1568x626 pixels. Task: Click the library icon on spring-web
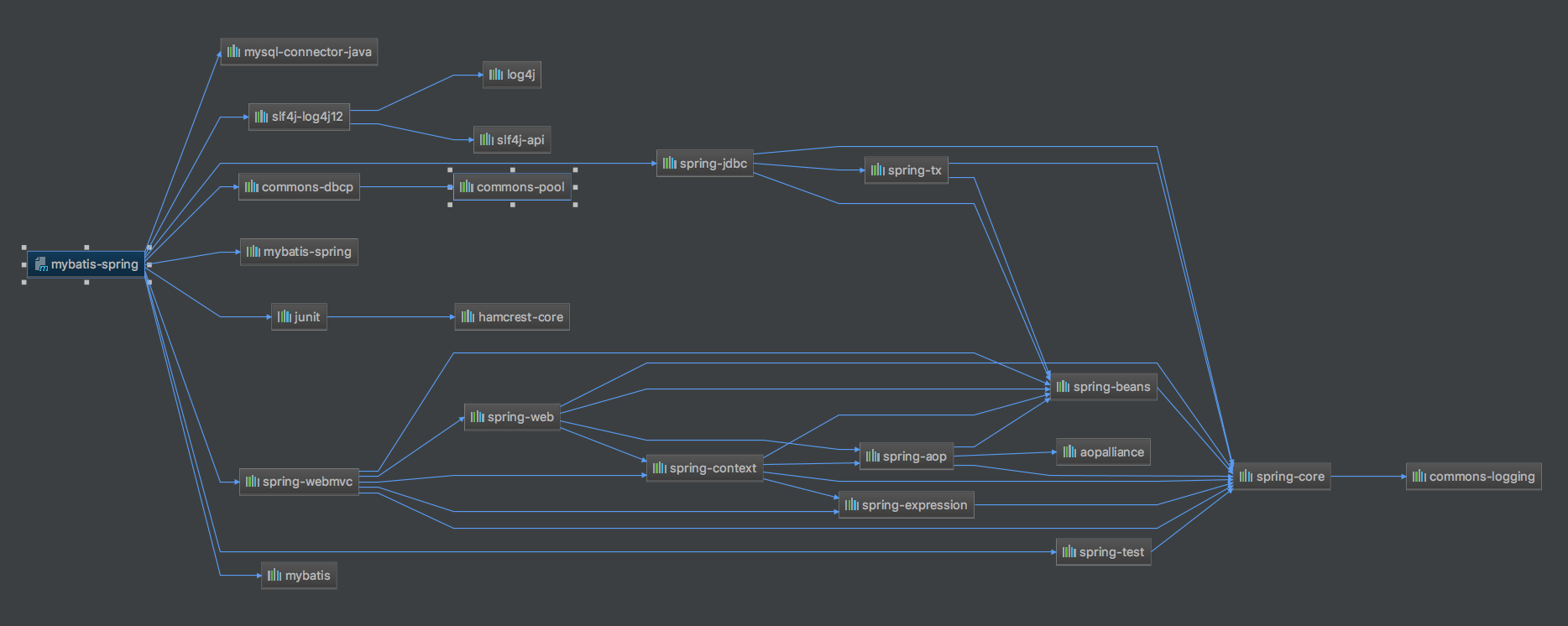(477, 417)
